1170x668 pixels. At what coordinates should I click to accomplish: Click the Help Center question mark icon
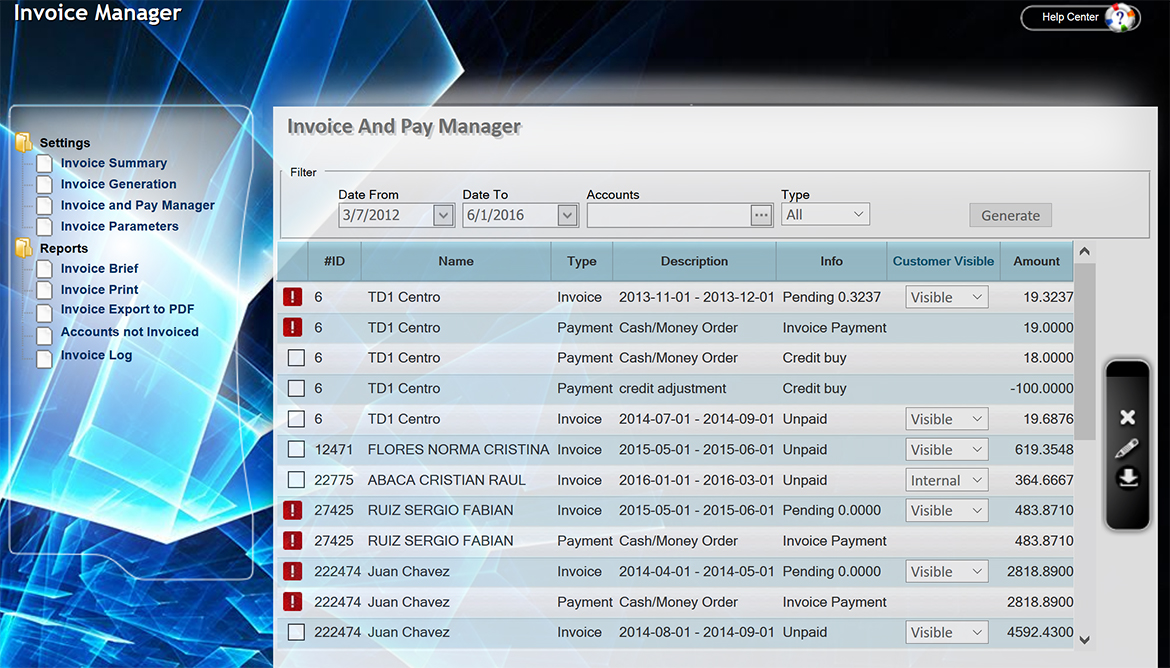[x=1121, y=18]
